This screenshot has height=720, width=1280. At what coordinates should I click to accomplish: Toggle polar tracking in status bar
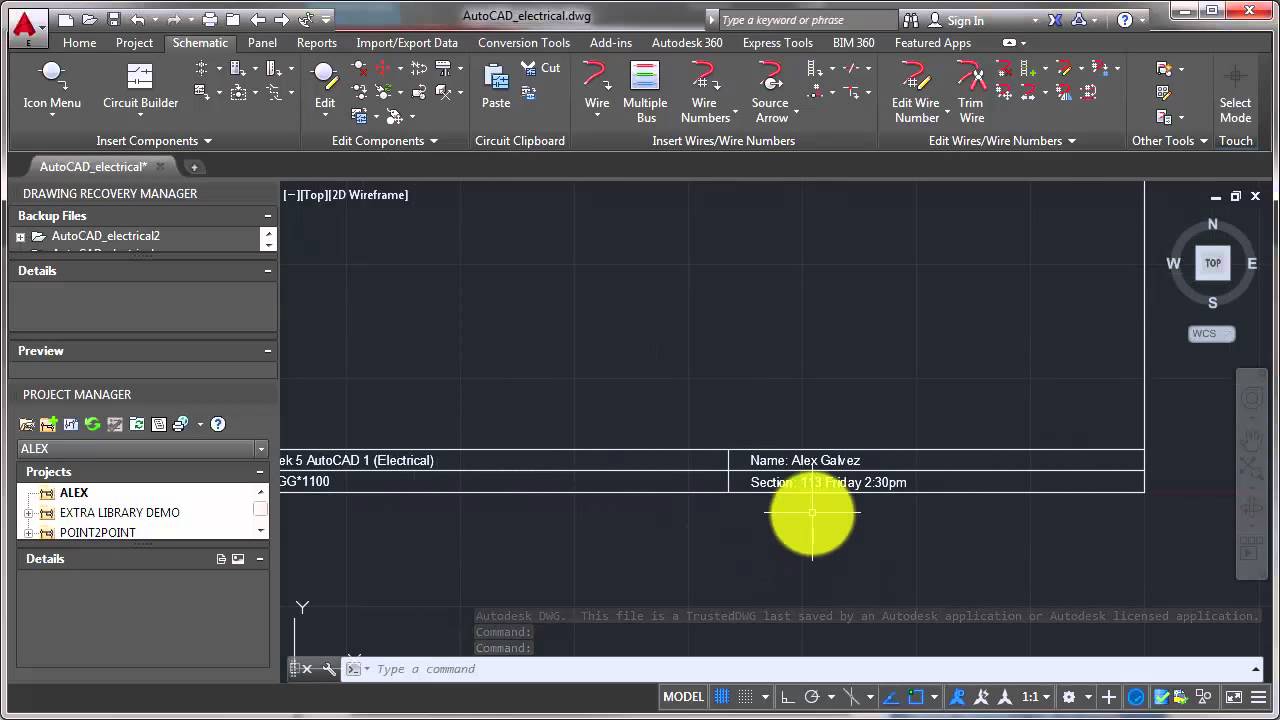tap(812, 697)
